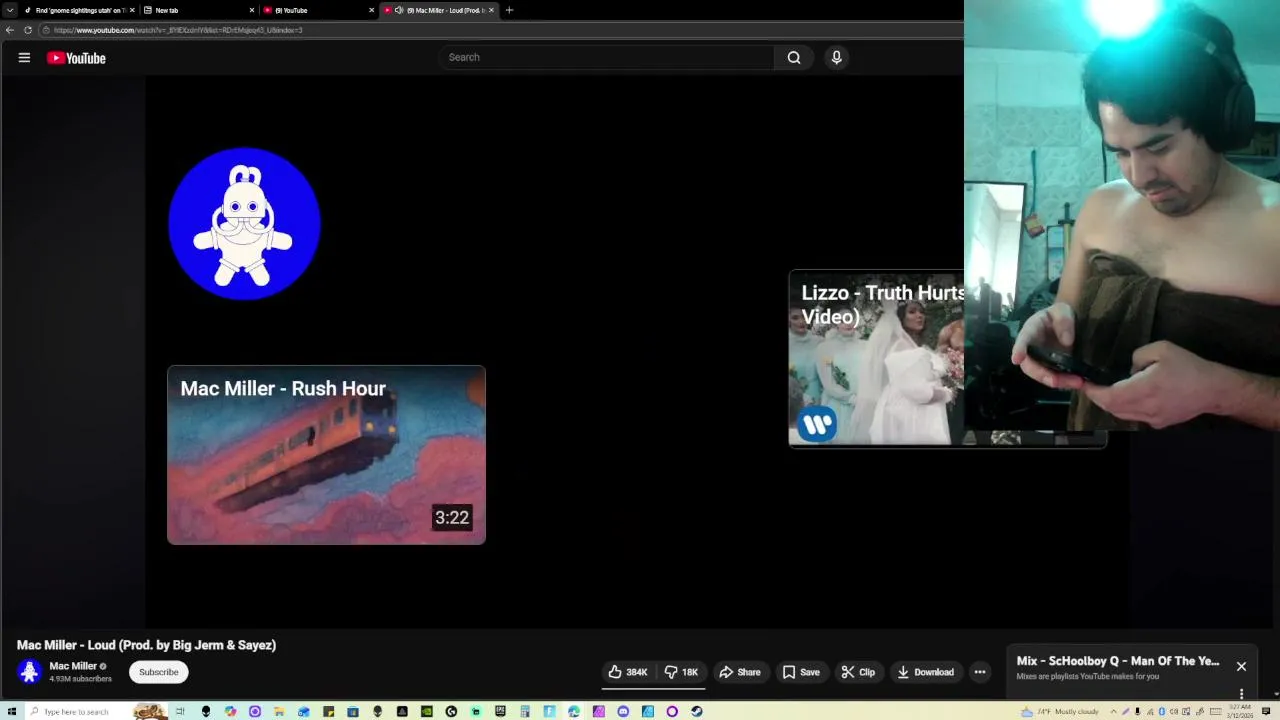1280x720 pixels.
Task: Switch to the New tab browser tab
Action: (196, 10)
